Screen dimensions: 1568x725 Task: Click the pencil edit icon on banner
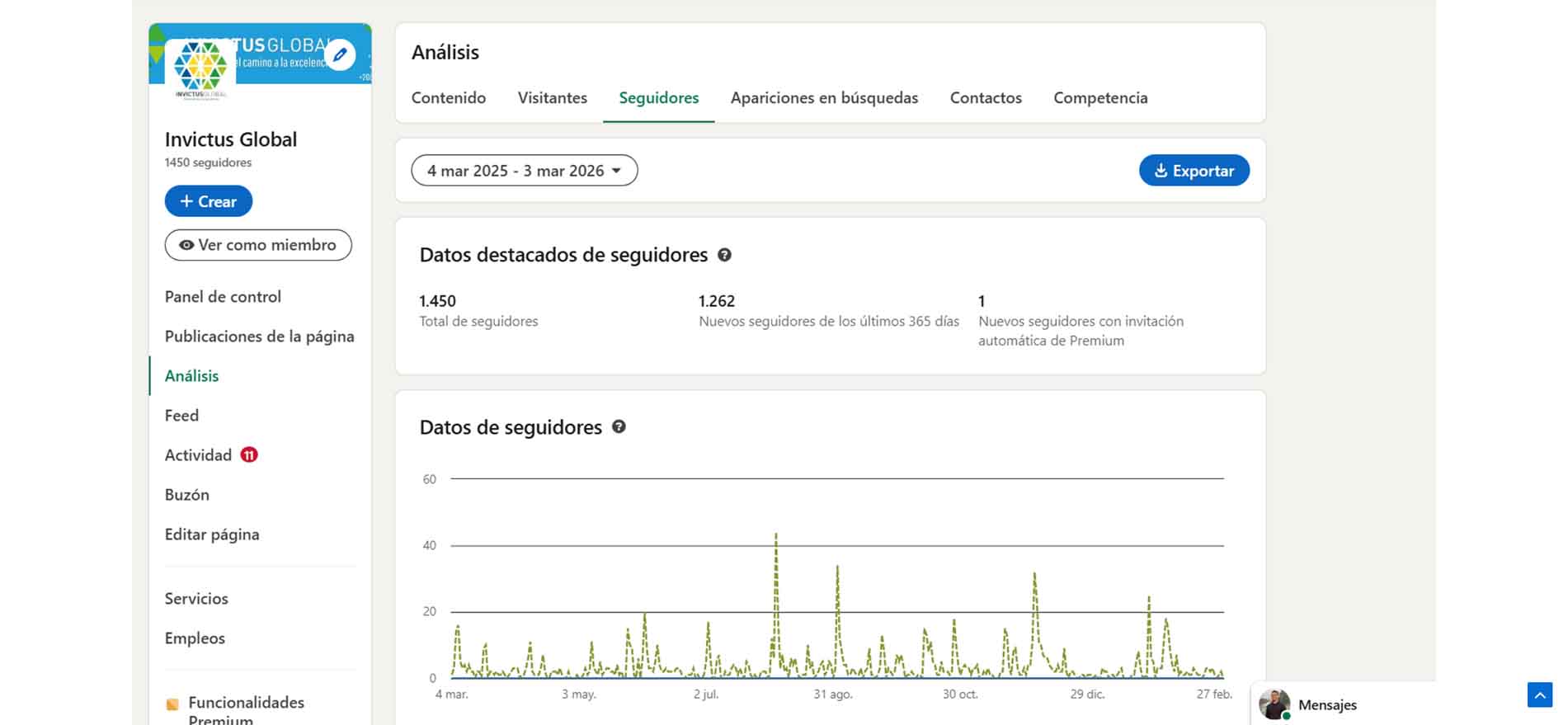pyautogui.click(x=340, y=55)
